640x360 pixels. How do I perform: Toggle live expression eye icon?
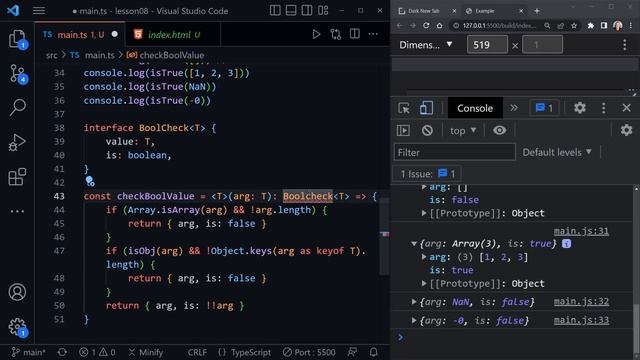click(x=499, y=130)
